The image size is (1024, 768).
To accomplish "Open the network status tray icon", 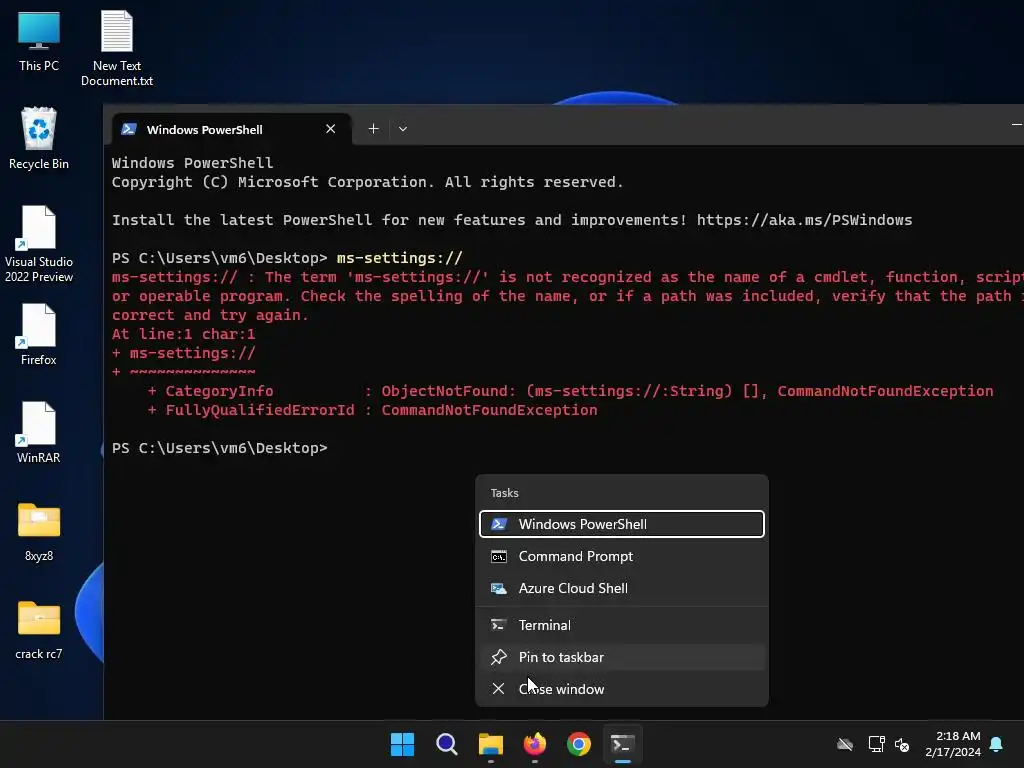I will click(876, 744).
